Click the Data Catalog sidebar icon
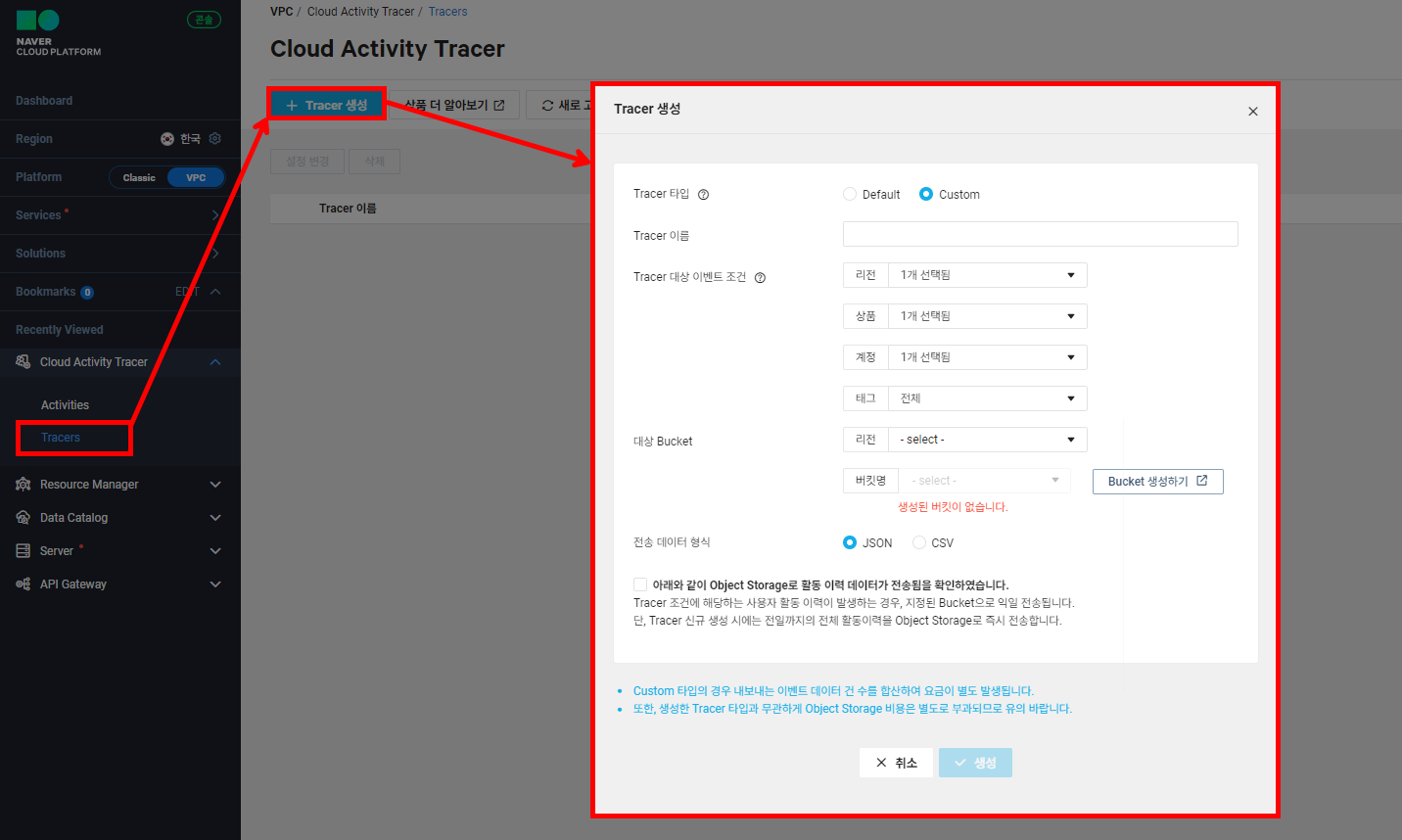 click(23, 518)
